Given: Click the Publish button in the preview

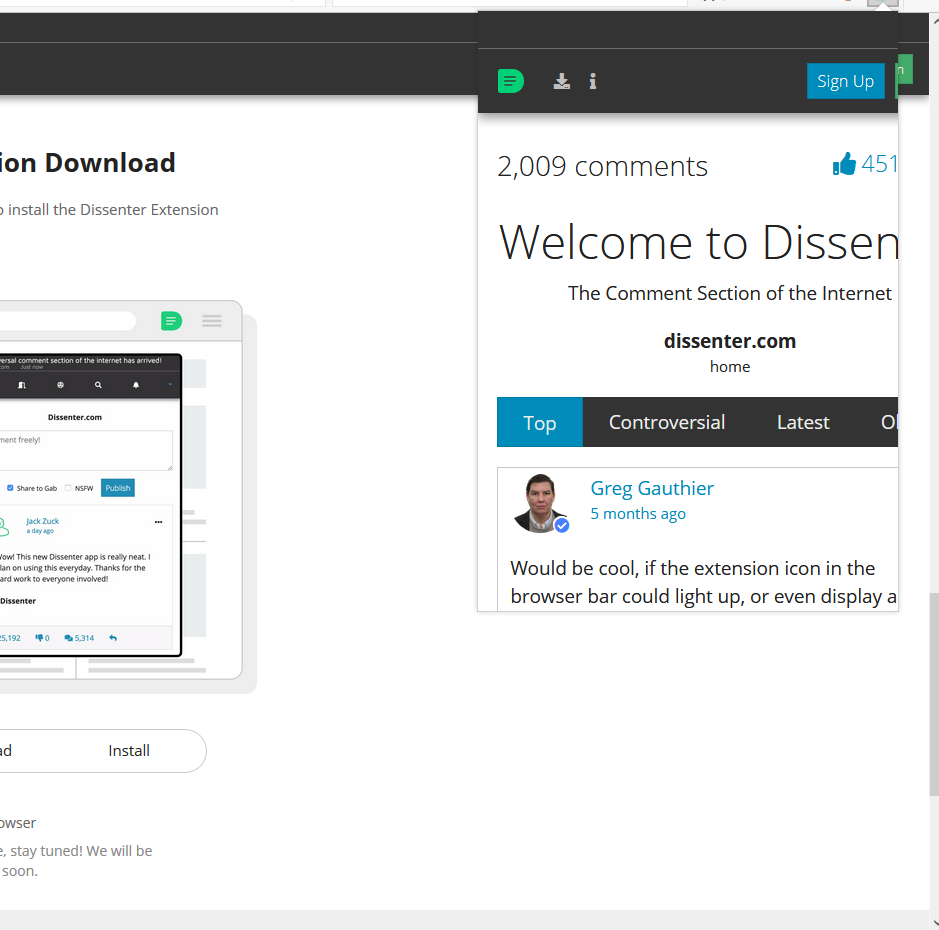Looking at the screenshot, I should [x=117, y=487].
